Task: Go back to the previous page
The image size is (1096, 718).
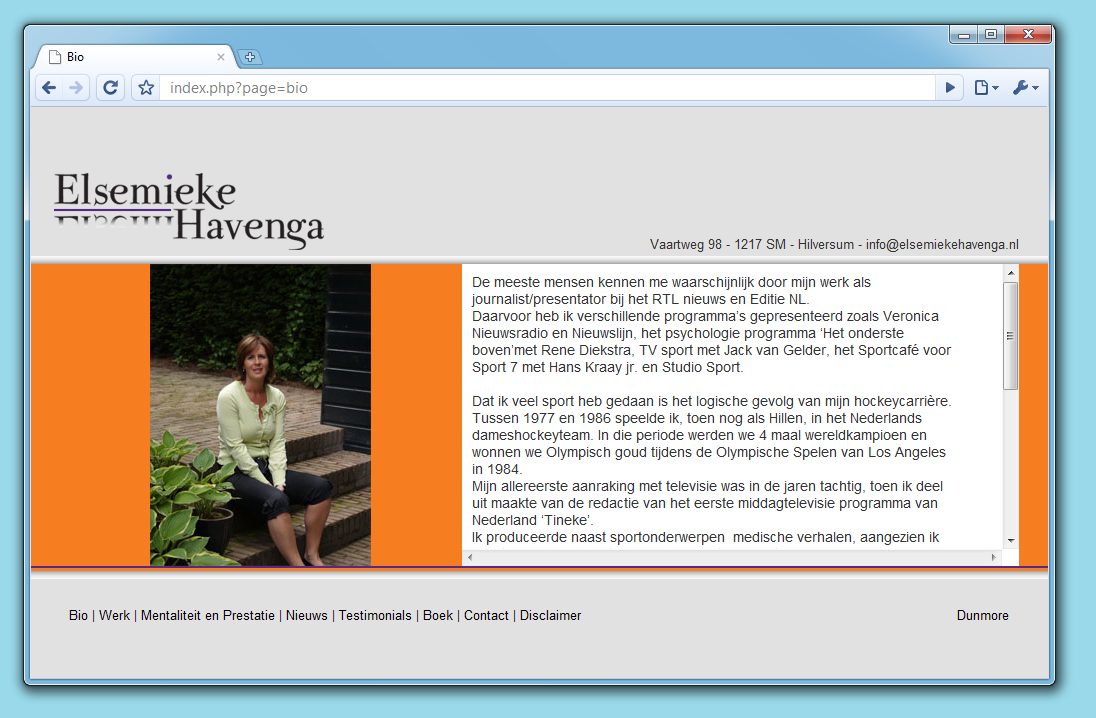Action: point(50,88)
